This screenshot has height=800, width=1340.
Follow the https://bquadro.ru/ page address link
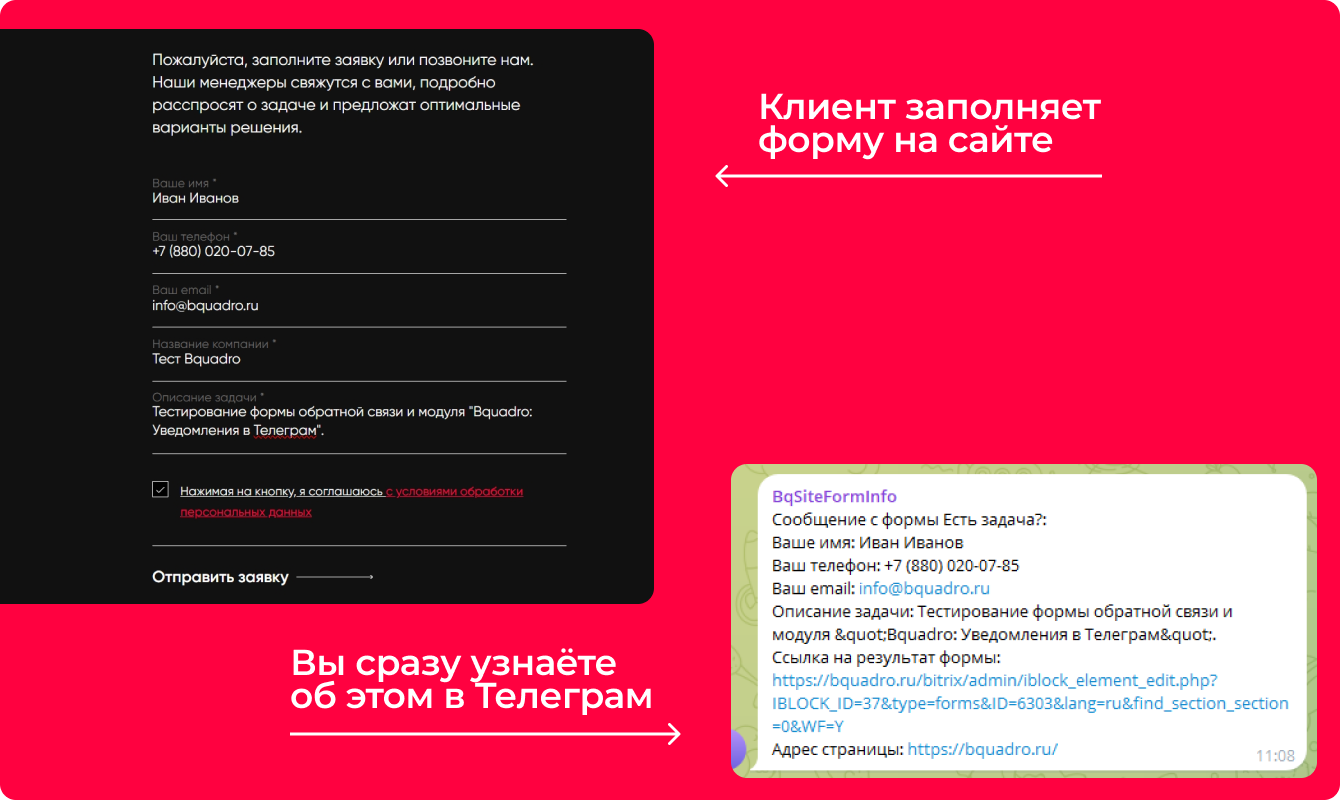(x=982, y=749)
